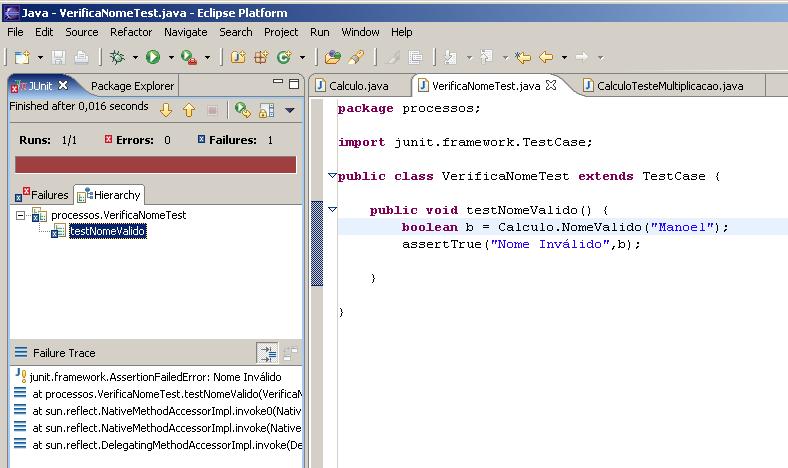Click the Rerun last test icon
Image resolution: width=788 pixels, height=468 pixels.
[x=242, y=110]
